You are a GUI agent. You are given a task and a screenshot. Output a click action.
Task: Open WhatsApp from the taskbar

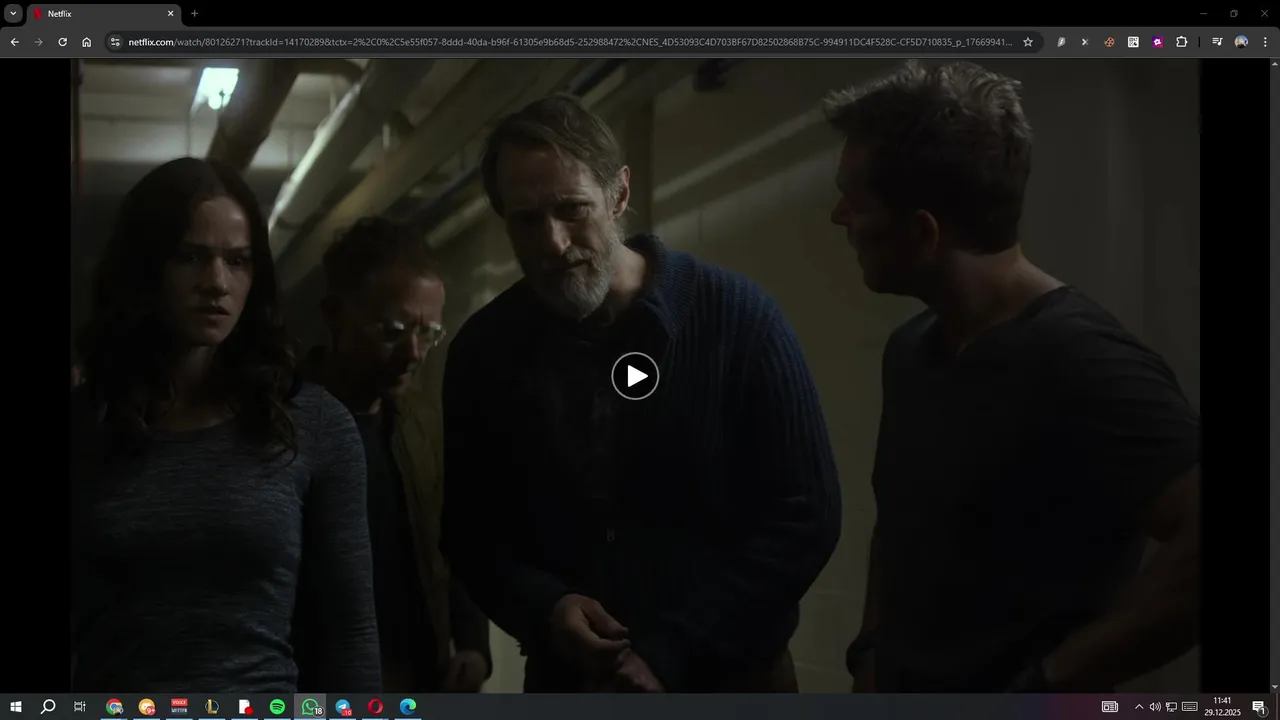tap(310, 707)
